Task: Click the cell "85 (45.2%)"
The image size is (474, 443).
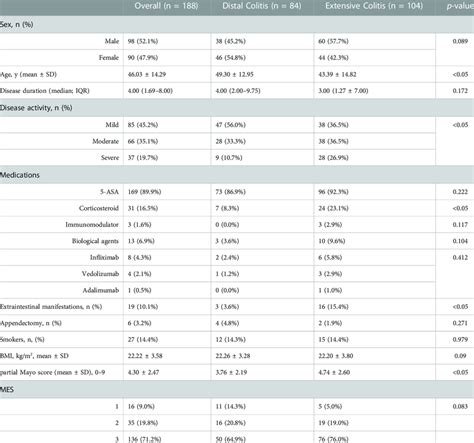Action: (143, 125)
